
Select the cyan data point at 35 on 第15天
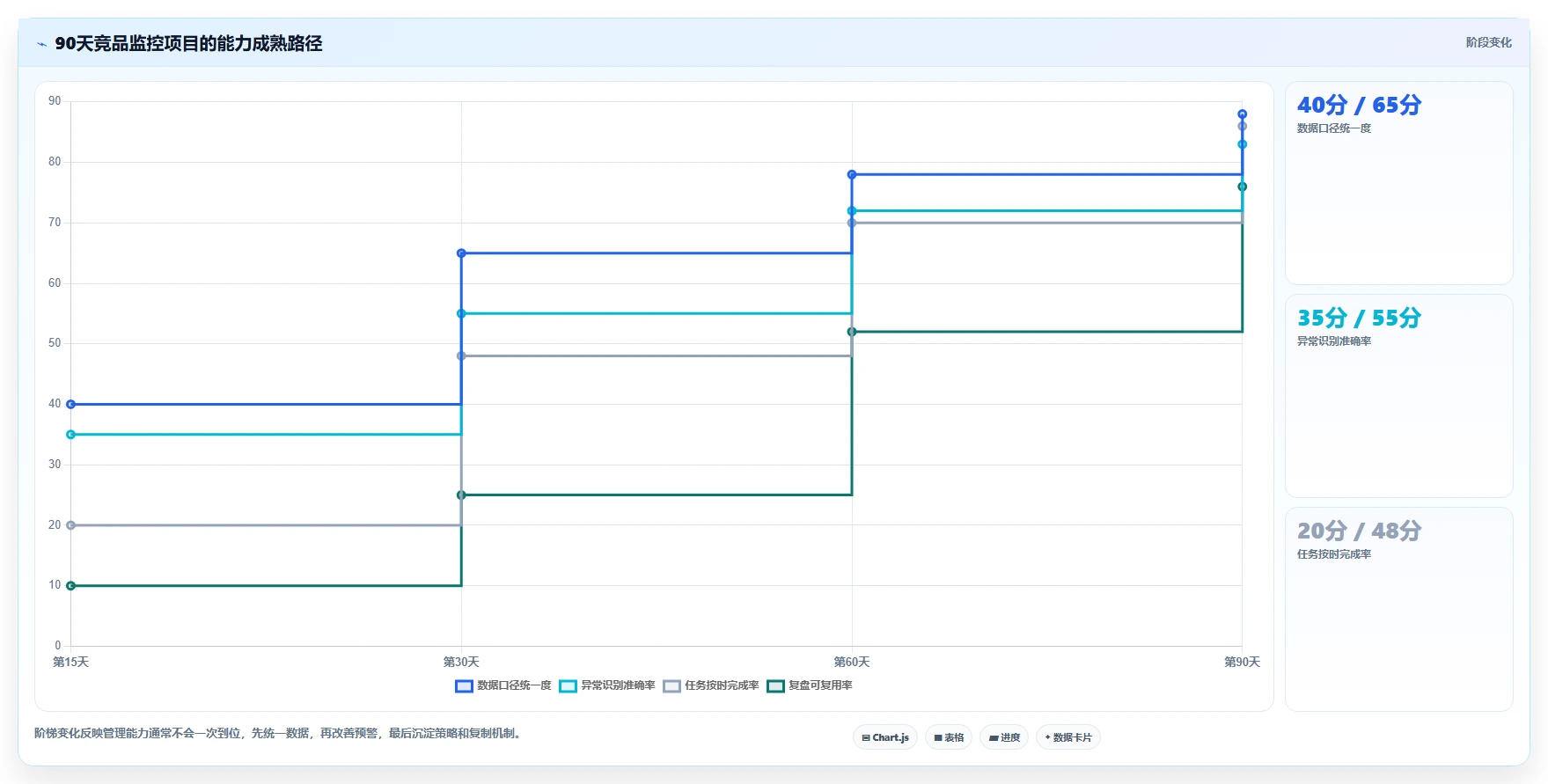71,435
